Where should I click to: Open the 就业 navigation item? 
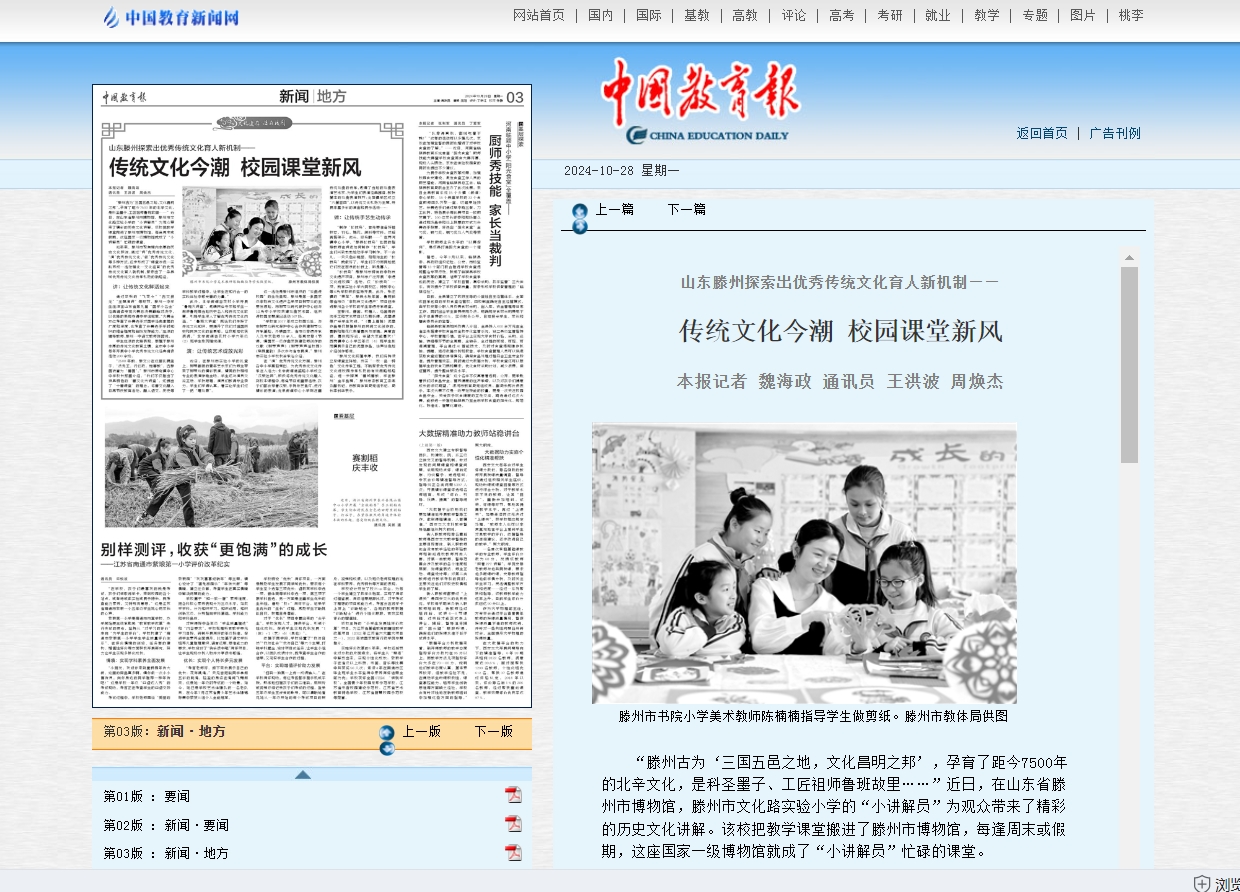tap(938, 15)
